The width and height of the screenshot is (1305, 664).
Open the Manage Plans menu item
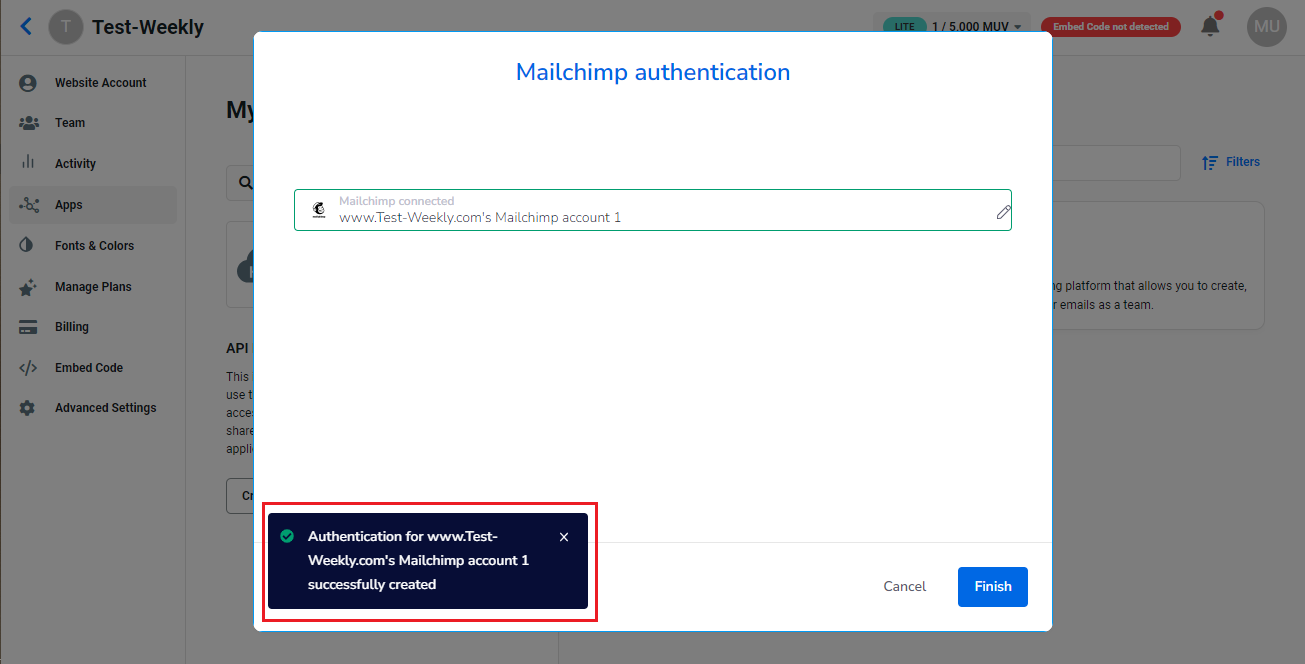[x=92, y=287]
